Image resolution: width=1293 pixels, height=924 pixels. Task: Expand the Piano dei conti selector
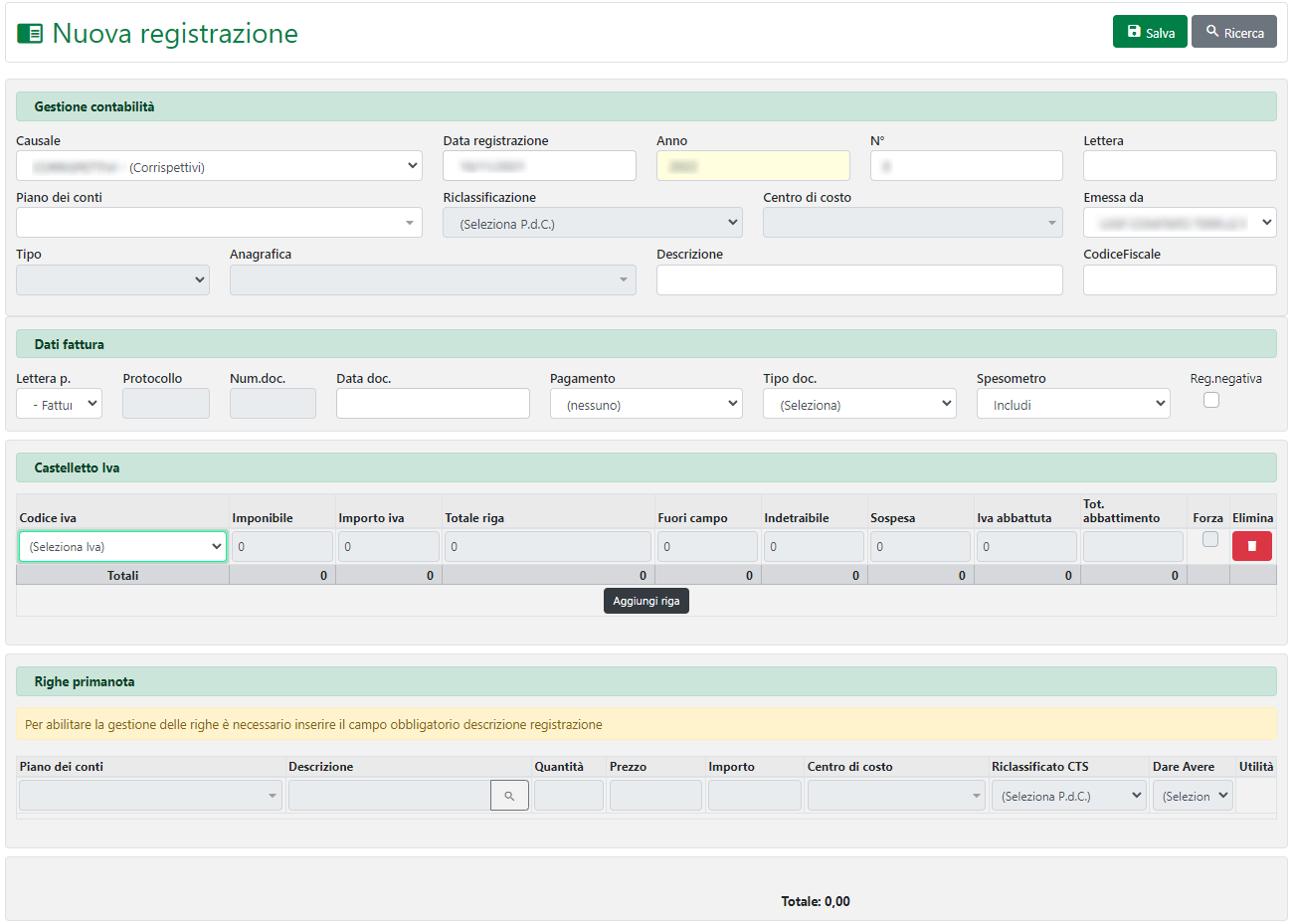point(219,223)
